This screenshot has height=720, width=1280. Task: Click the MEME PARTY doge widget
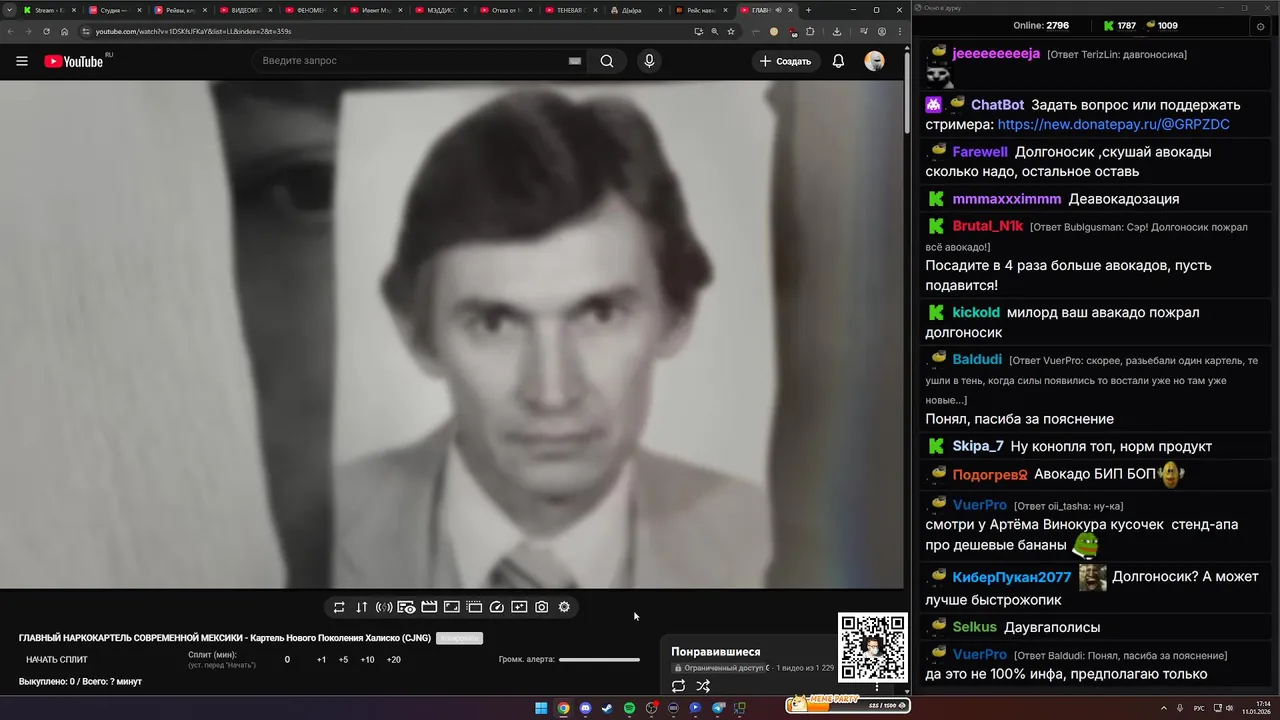click(847, 704)
